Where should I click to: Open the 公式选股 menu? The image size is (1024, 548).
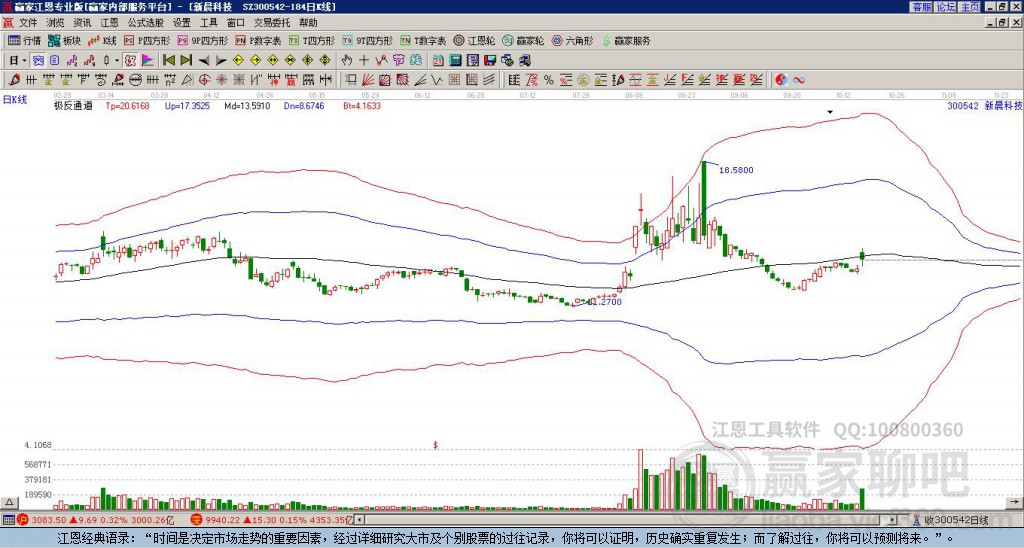[146, 23]
